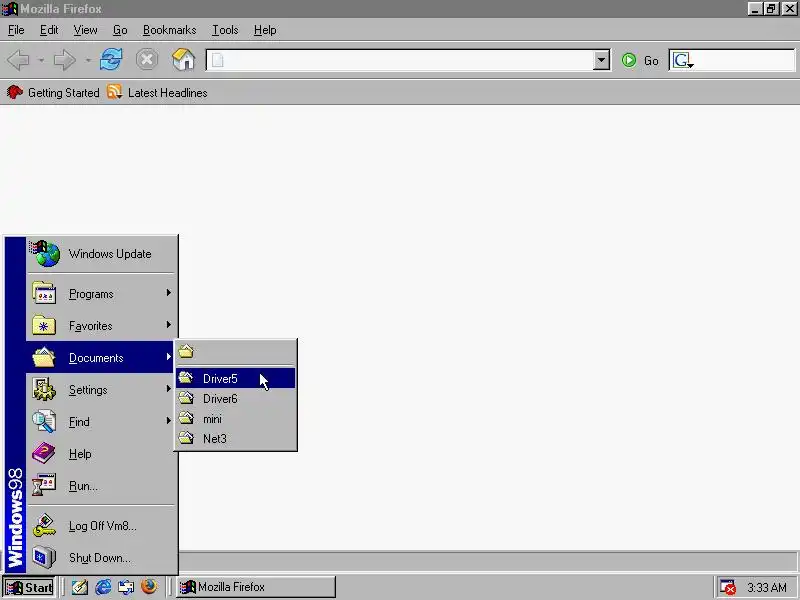Screen dimensions: 800x600
Task: Open Driver5 in the Documents submenu
Action: [x=235, y=378]
